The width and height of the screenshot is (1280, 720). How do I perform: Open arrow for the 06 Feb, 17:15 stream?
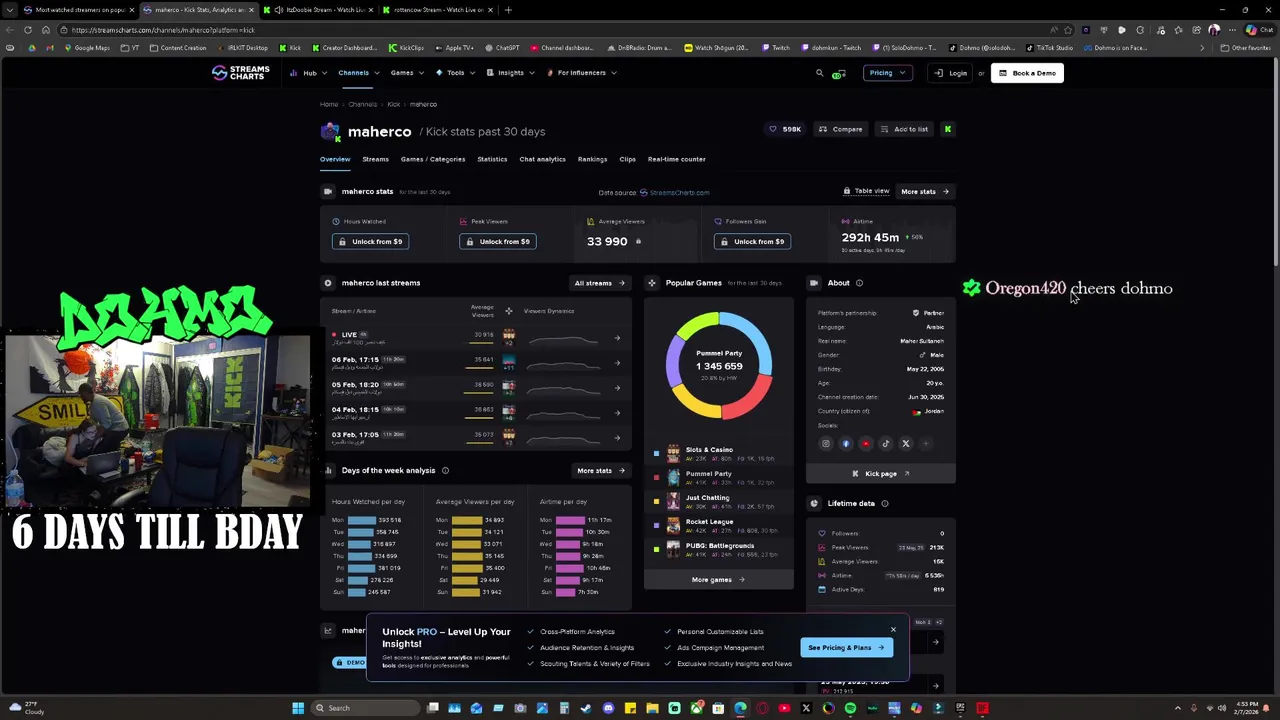(x=617, y=363)
